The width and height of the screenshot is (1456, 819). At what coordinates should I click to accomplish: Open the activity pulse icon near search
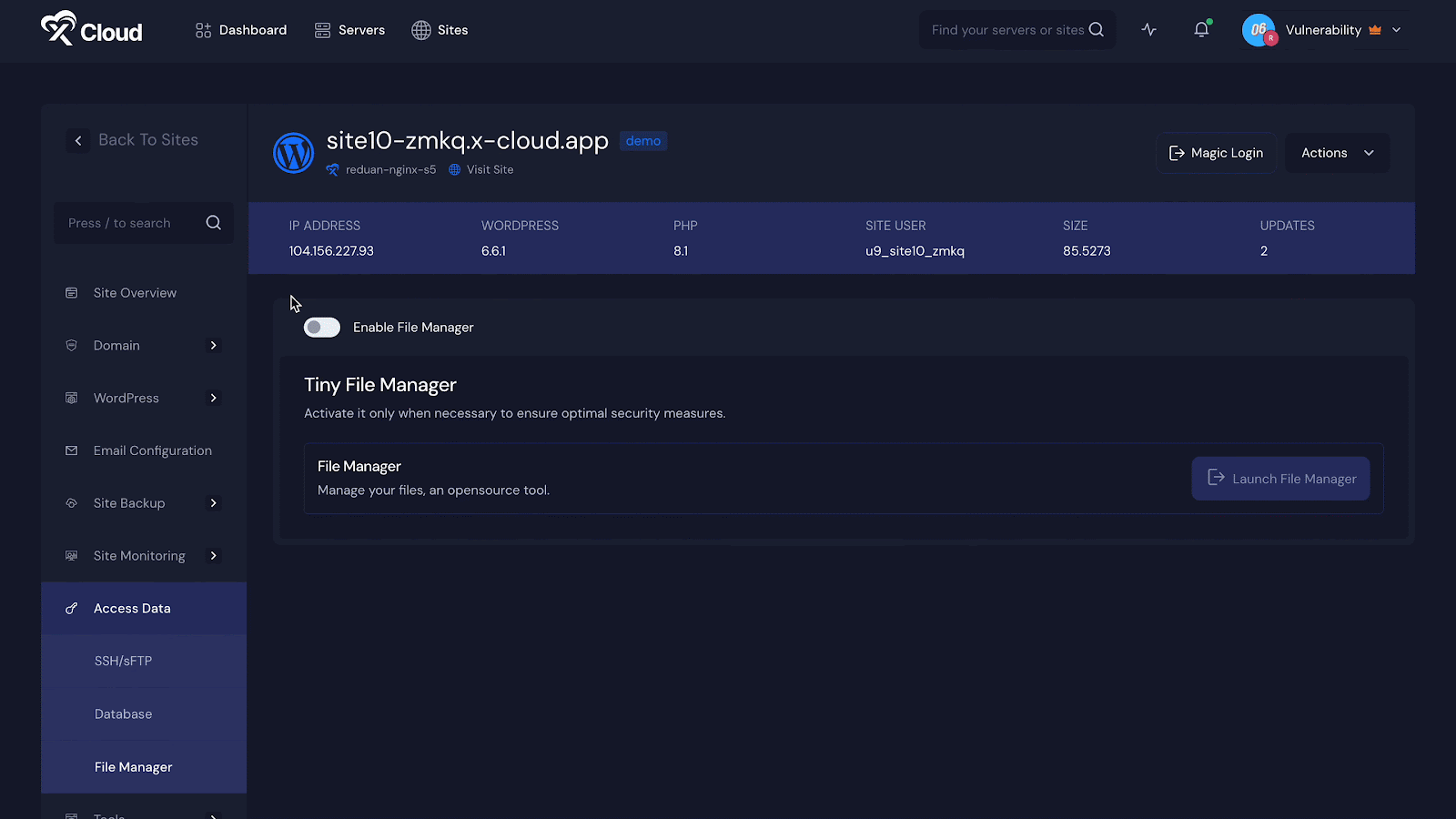pyautogui.click(x=1148, y=29)
